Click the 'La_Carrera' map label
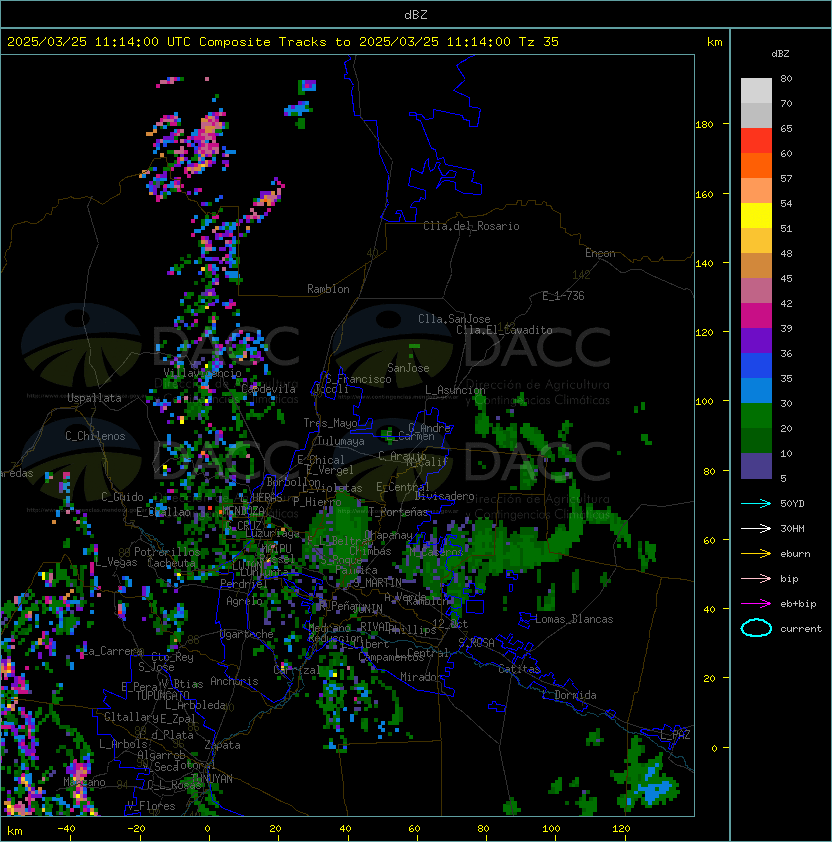The width and height of the screenshot is (832, 842). point(113,651)
